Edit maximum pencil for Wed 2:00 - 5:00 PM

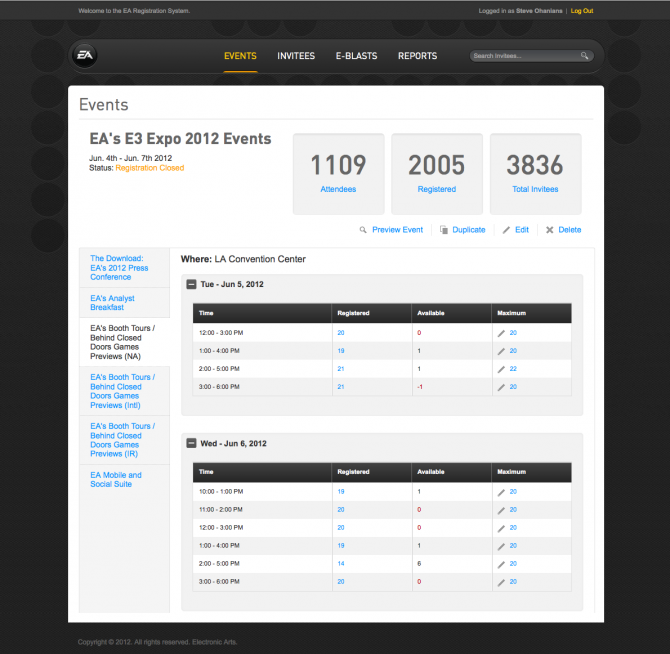pyautogui.click(x=501, y=564)
